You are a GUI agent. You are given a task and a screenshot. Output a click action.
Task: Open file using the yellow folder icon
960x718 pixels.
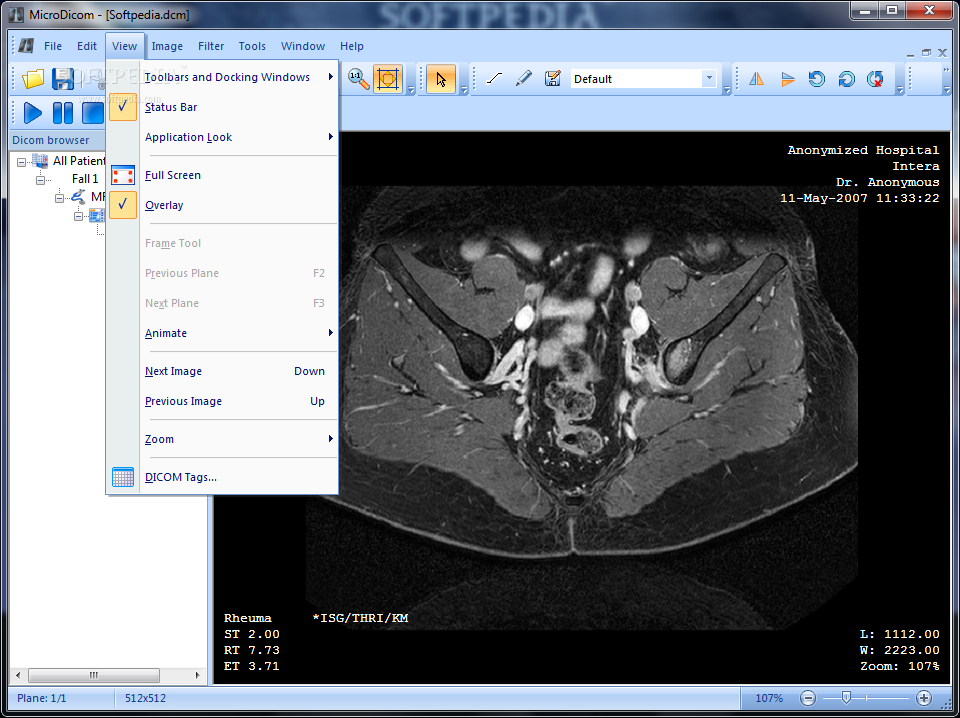coord(33,79)
